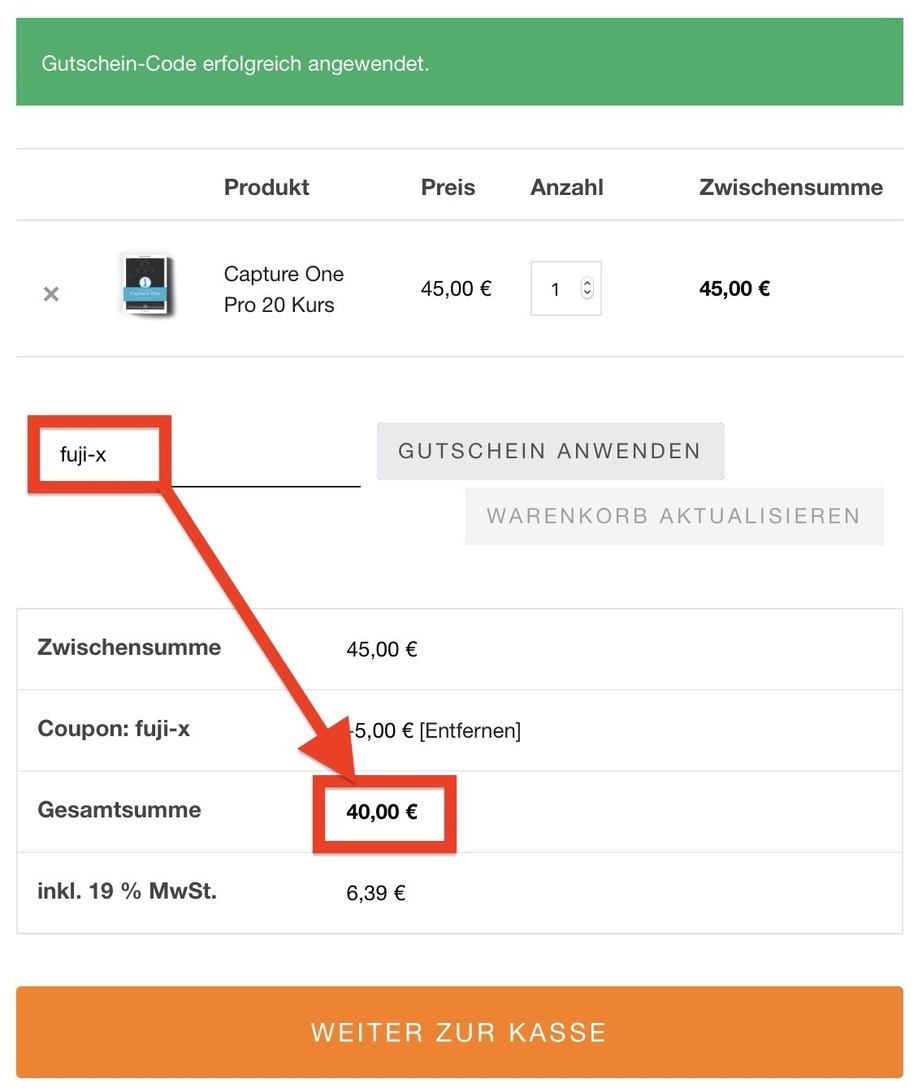Remove the fuji-x coupon via Entfernen
The height and width of the screenshot is (1092, 918).
[x=470, y=731]
